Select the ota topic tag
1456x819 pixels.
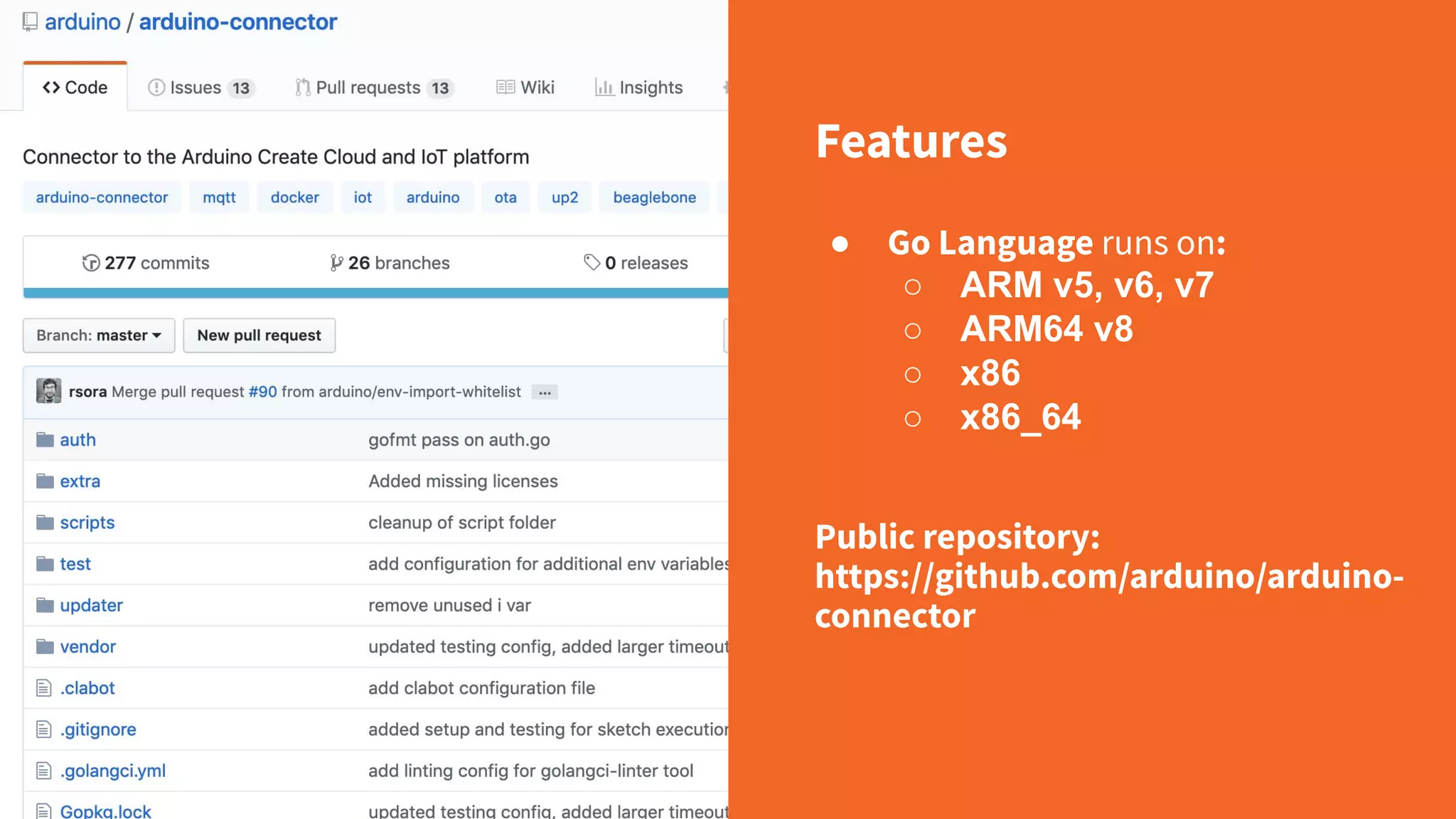[x=505, y=198]
